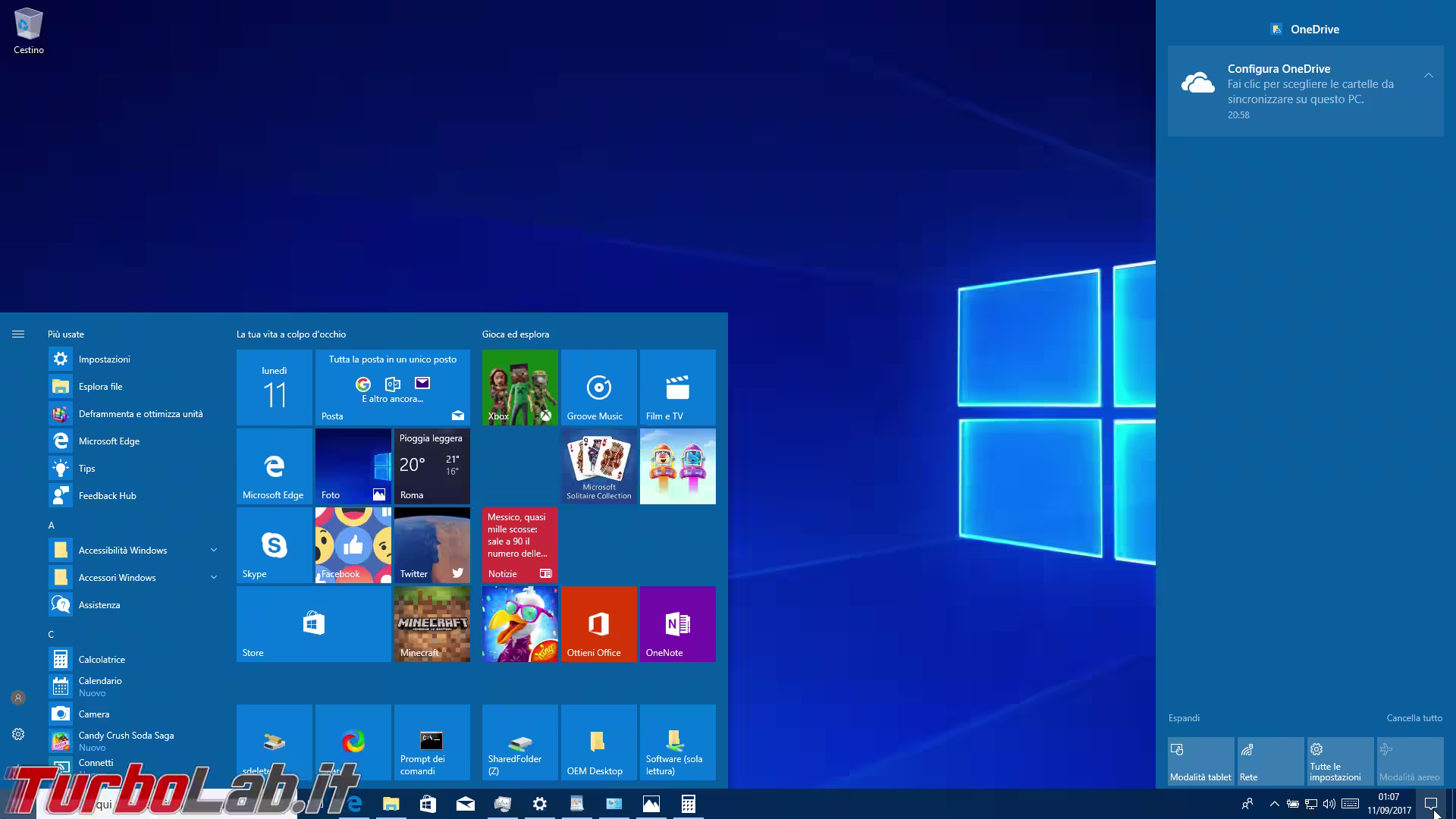Image resolution: width=1456 pixels, height=819 pixels.
Task: Open Calculator icon on the taskbar
Action: (x=688, y=804)
